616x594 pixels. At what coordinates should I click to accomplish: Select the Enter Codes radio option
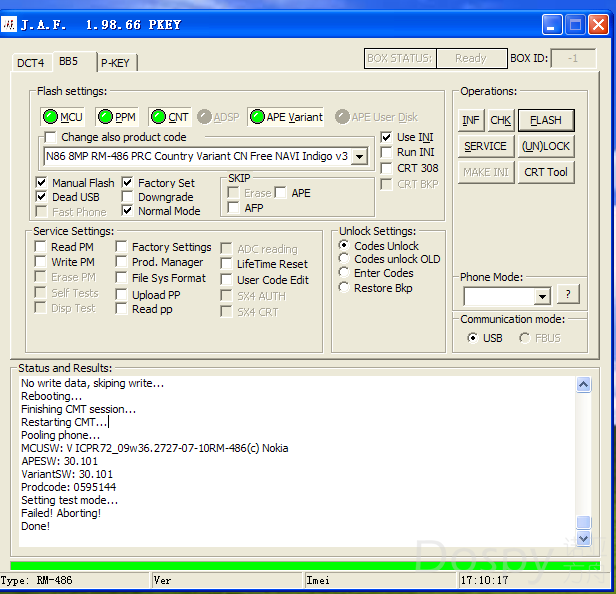344,273
